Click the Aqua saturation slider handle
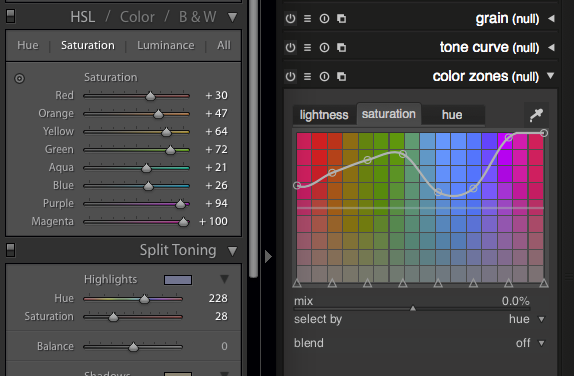Image resolution: width=574 pixels, height=376 pixels. click(x=146, y=168)
